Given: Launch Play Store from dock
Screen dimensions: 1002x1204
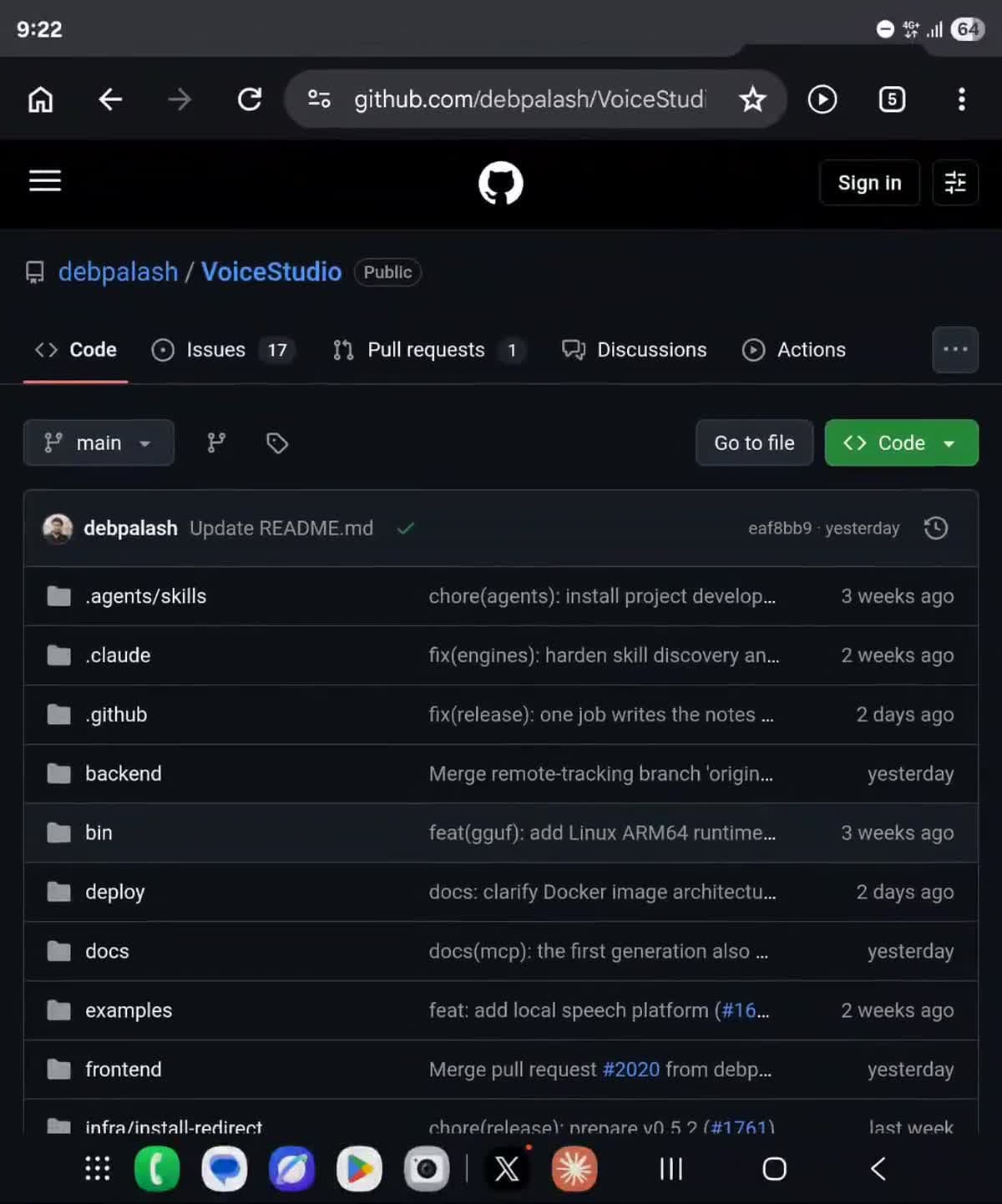Looking at the screenshot, I should pos(359,1169).
